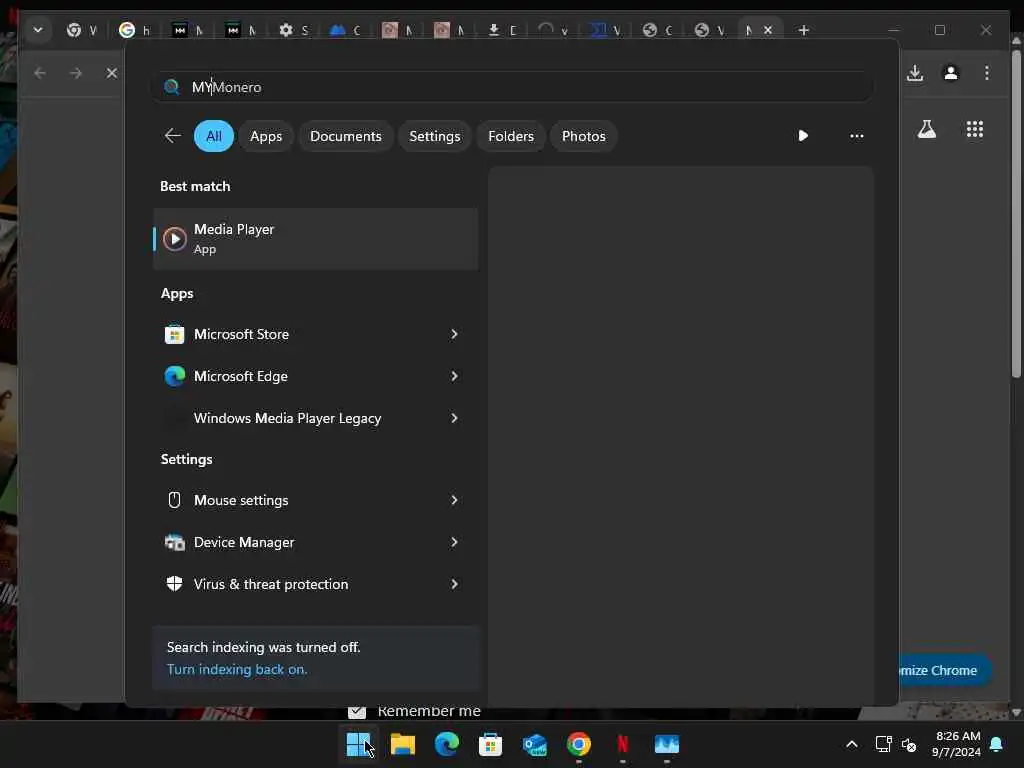Select the All search filter
The height and width of the screenshot is (768, 1024).
pos(214,136)
